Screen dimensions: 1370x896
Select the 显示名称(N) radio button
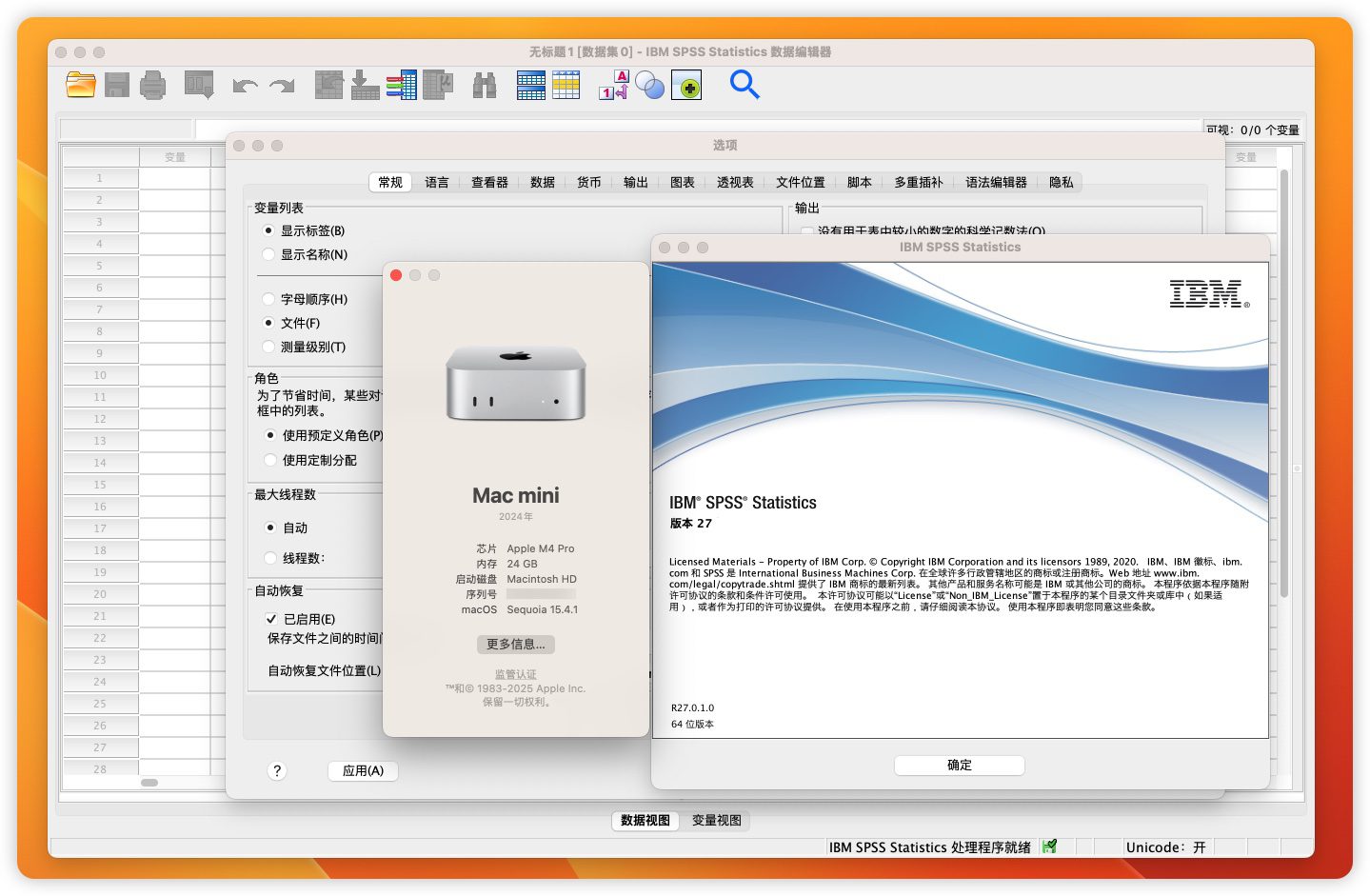268,254
